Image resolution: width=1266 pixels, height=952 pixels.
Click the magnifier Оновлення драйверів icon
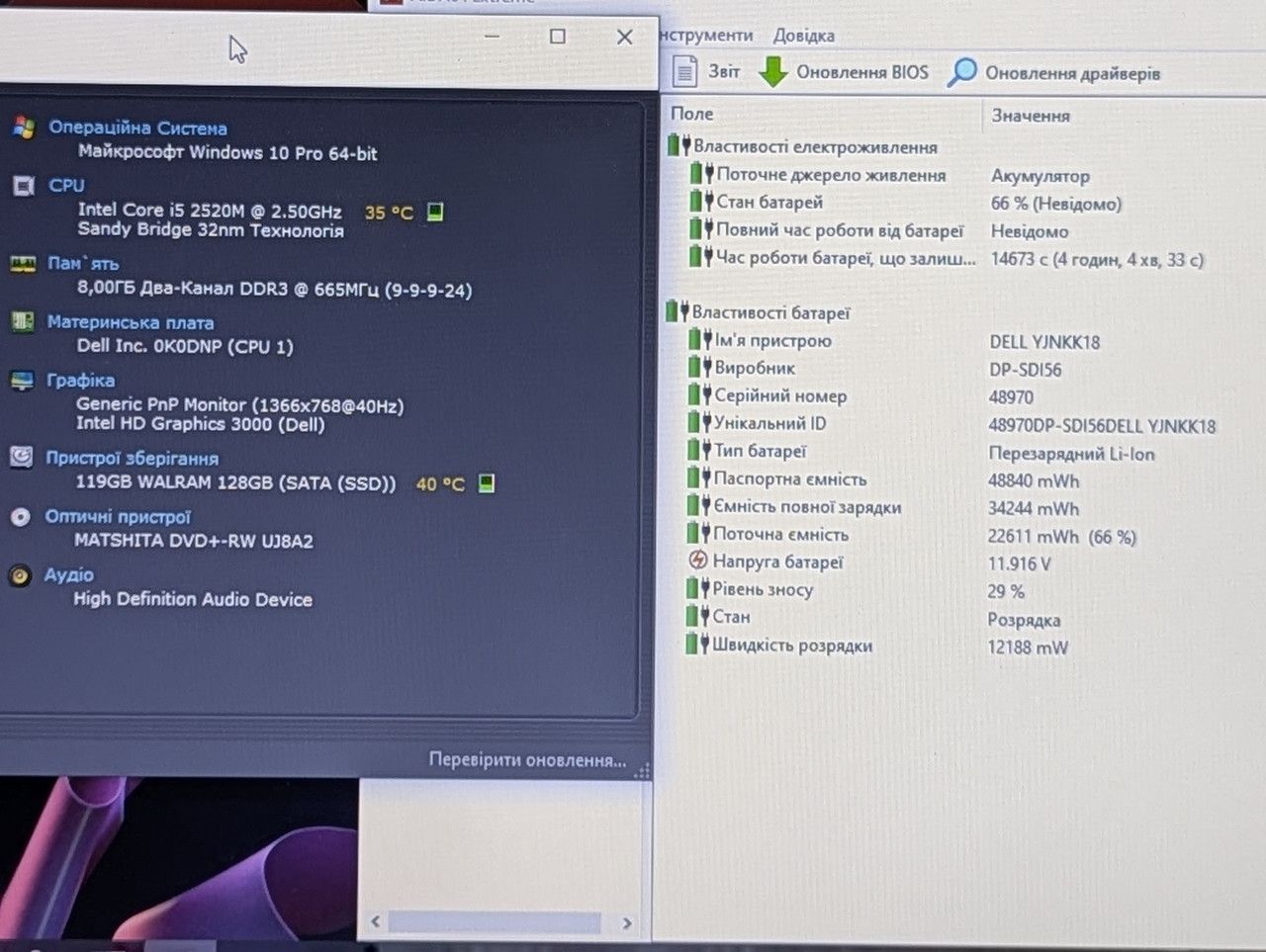(961, 72)
